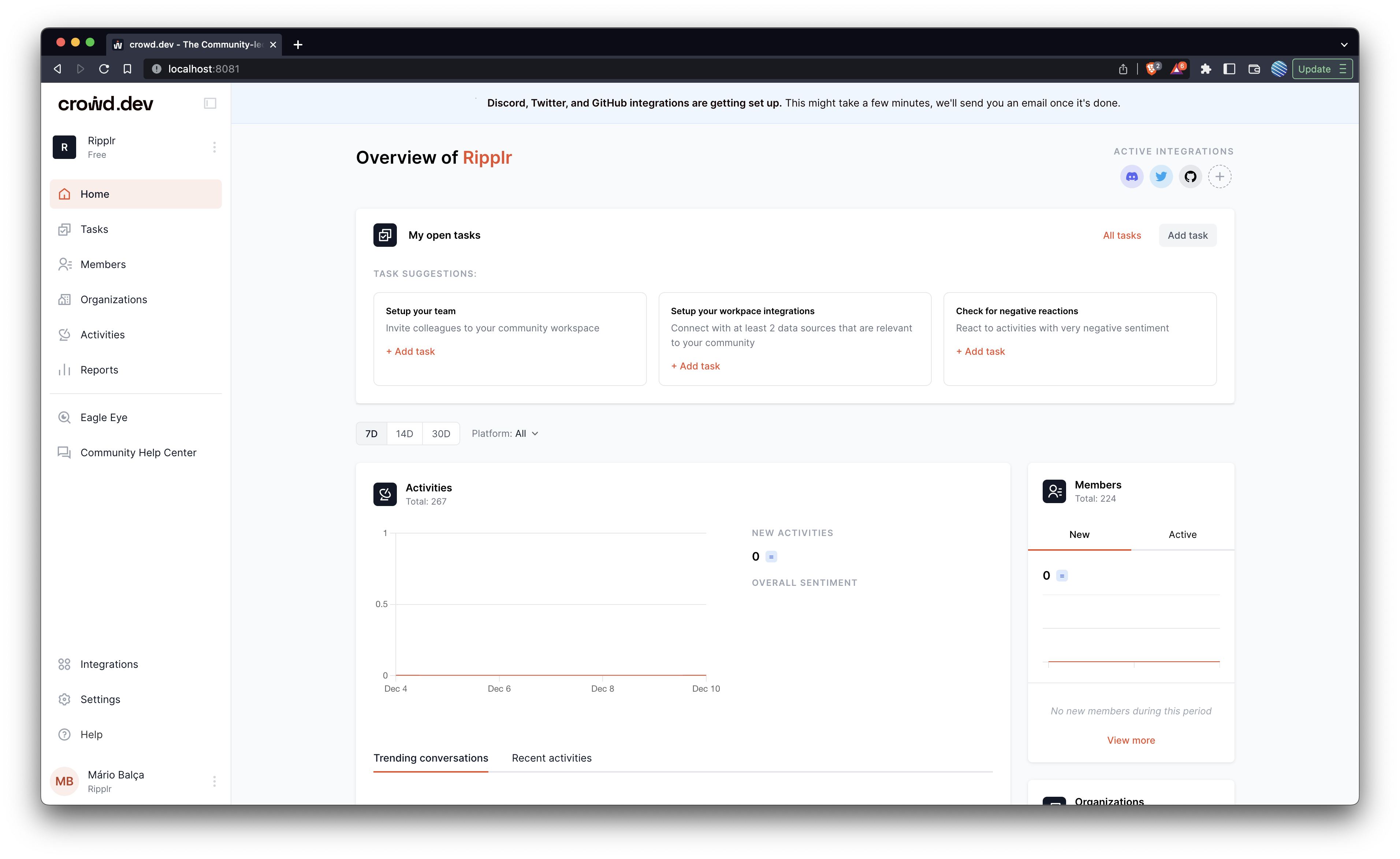
Task: Switch Members widget to Active tab
Action: click(1182, 535)
